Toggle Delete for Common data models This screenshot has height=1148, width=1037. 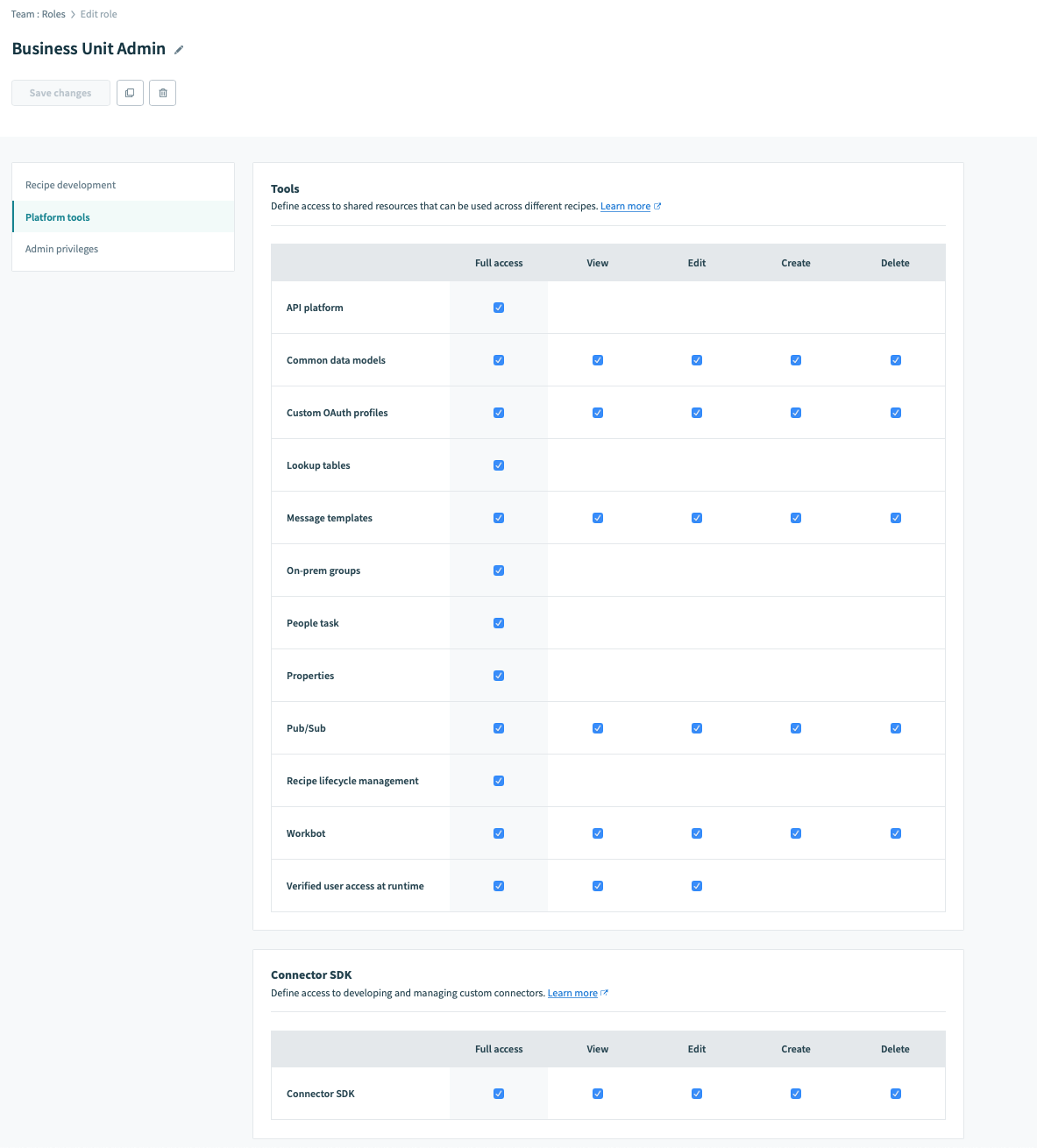coord(896,360)
